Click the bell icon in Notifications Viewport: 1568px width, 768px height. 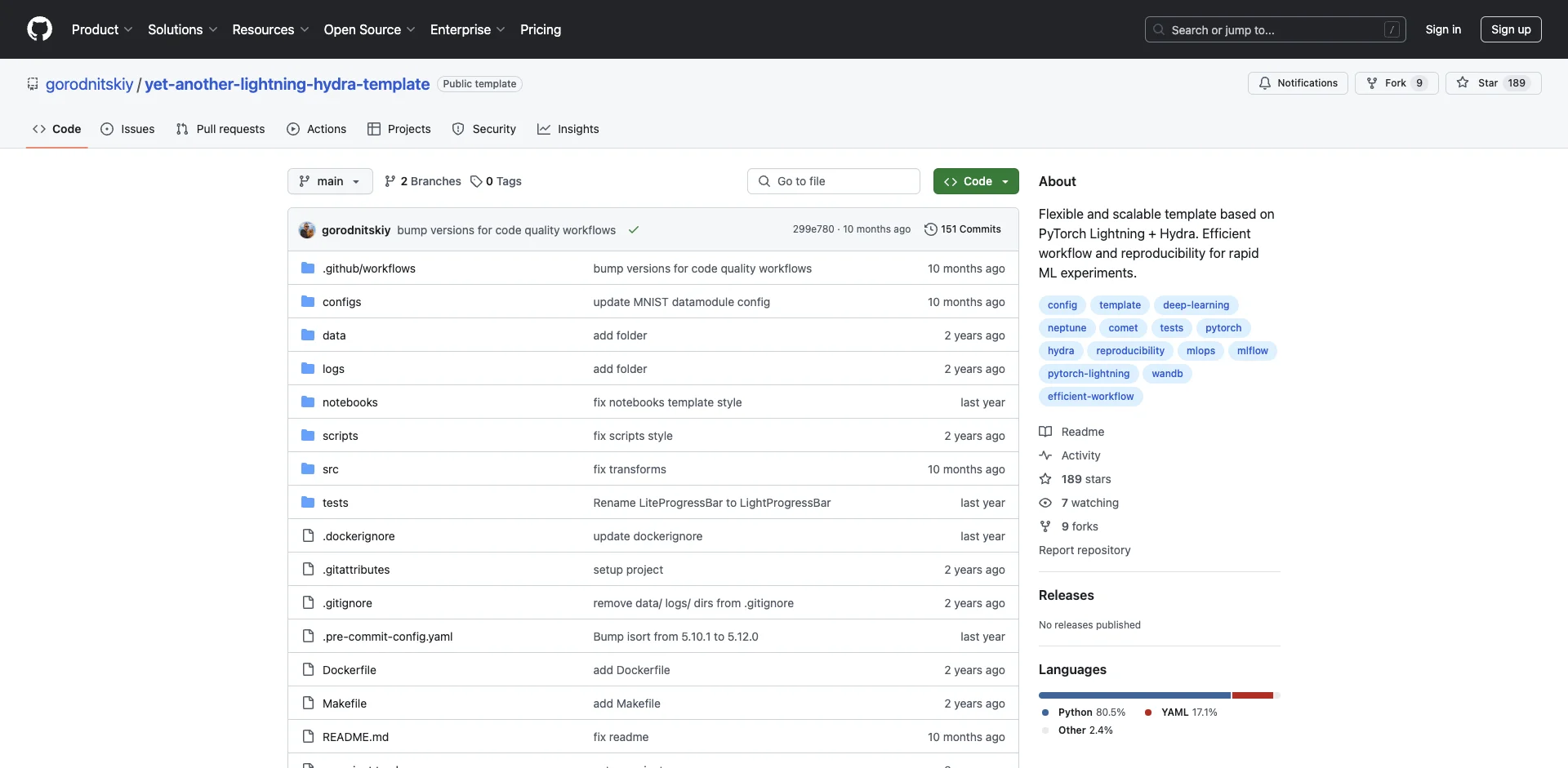(x=1265, y=83)
